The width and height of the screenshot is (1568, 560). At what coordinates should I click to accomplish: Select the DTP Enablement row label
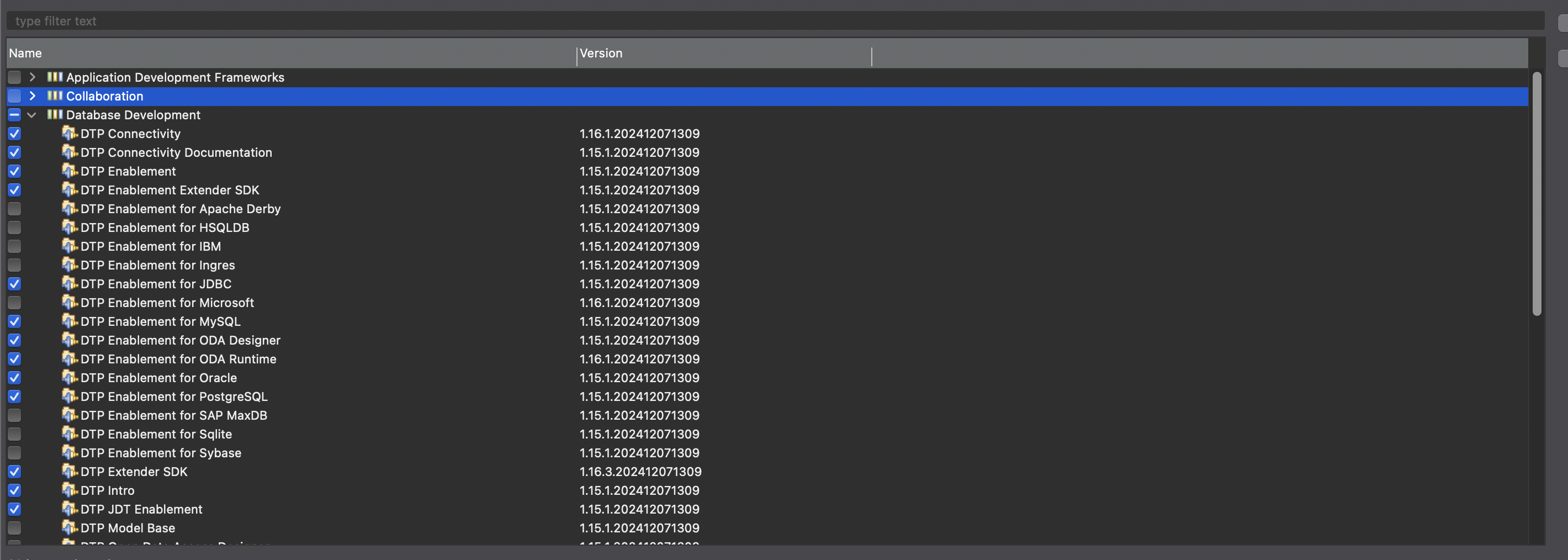tap(128, 172)
